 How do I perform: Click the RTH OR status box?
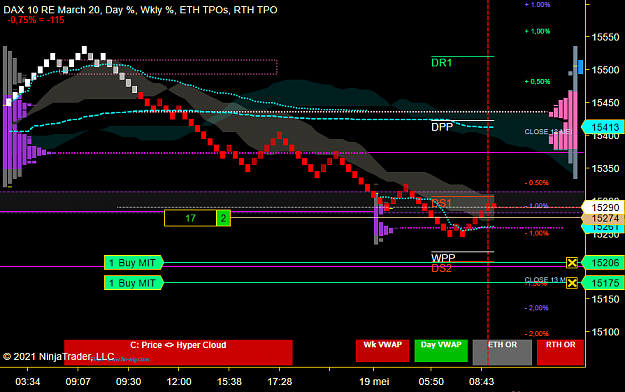point(560,352)
